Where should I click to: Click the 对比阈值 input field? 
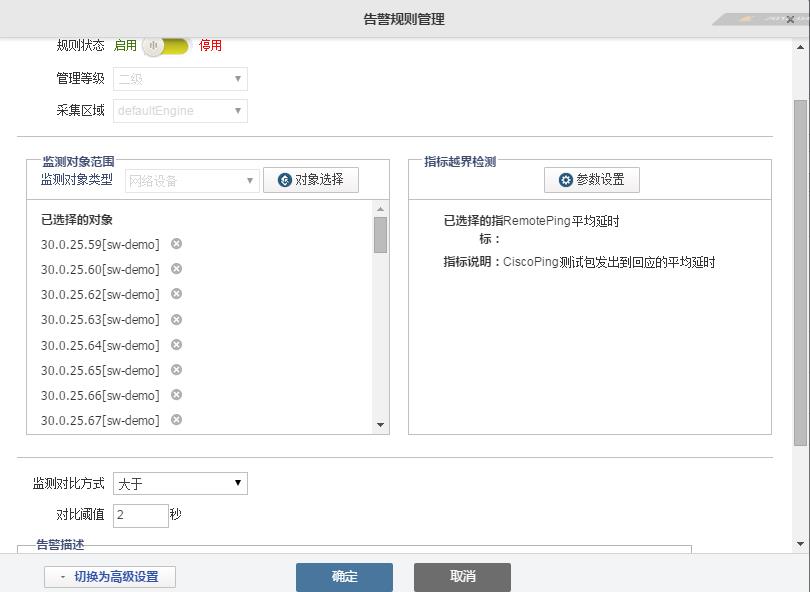tap(141, 516)
